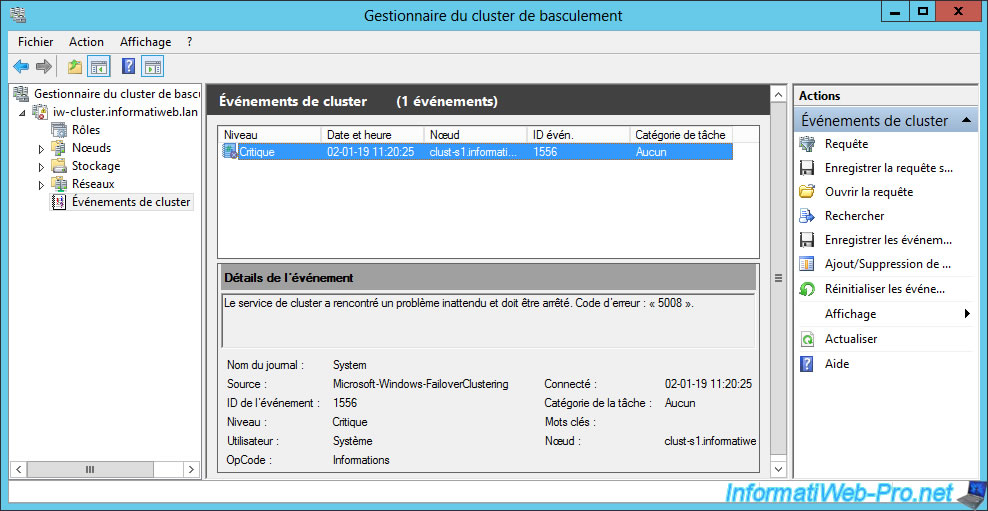Select Rôles in the cluster tree
The height and width of the screenshot is (511, 988).
[x=86, y=130]
